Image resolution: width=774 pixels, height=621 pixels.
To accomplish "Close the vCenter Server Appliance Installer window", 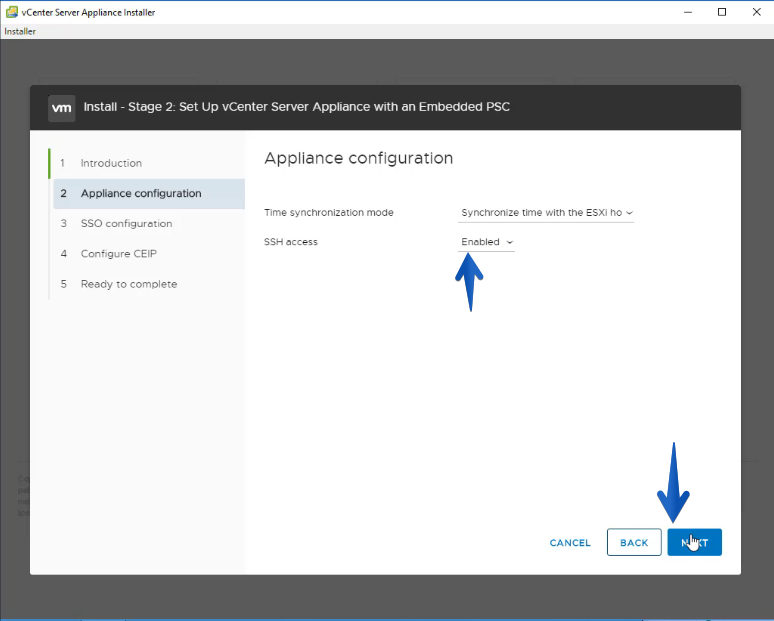I will [756, 12].
